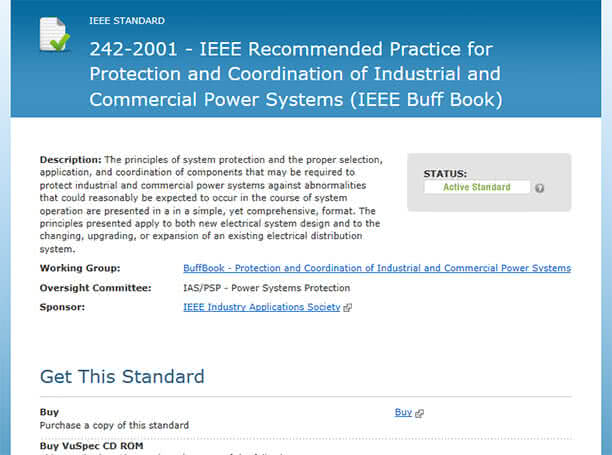Viewport: 612px width, 455px height.
Task: Click IAS/PSP Power Systems Protection text
Action: tap(267, 288)
